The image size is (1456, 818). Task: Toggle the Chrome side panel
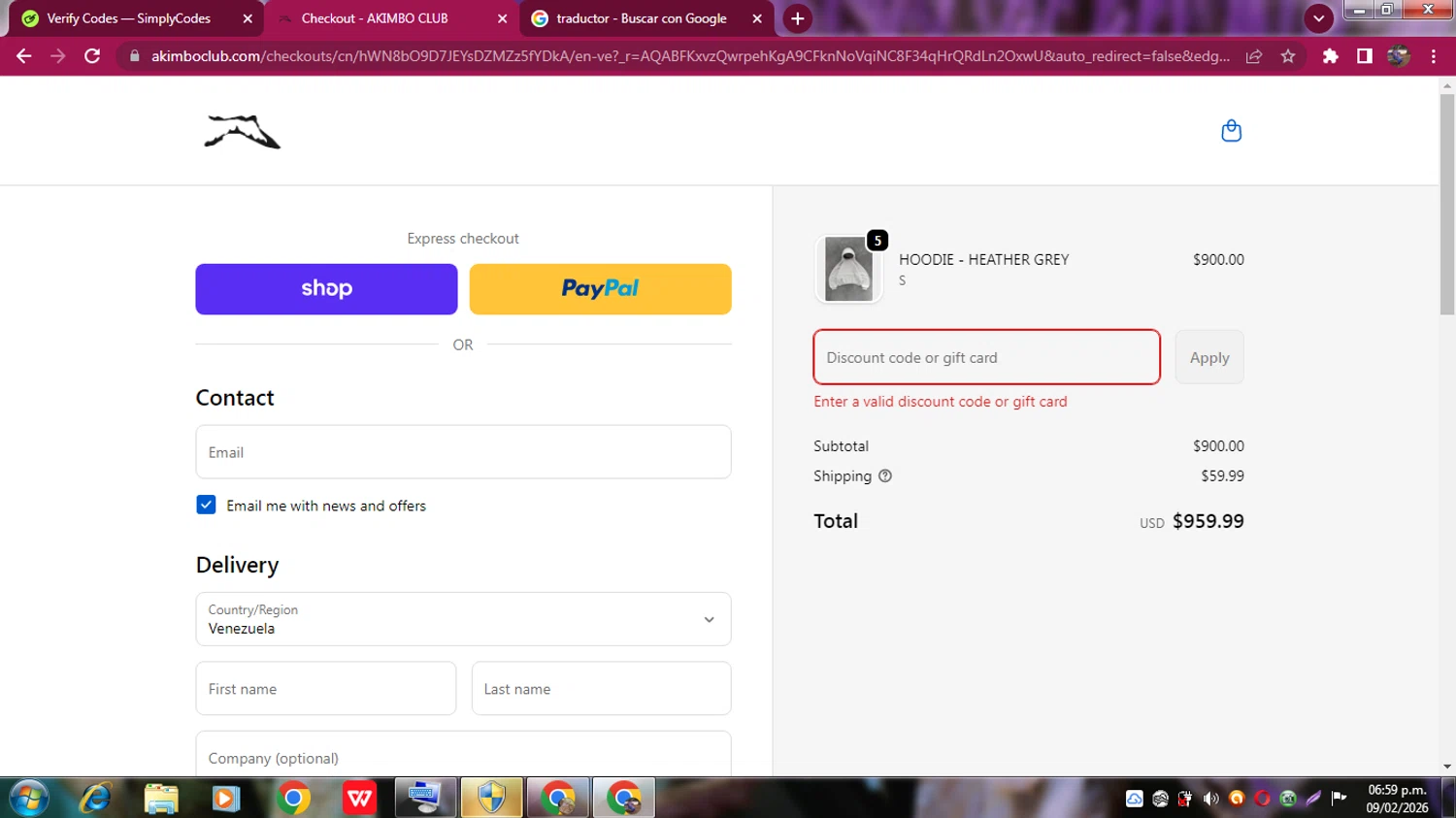coord(1364,56)
